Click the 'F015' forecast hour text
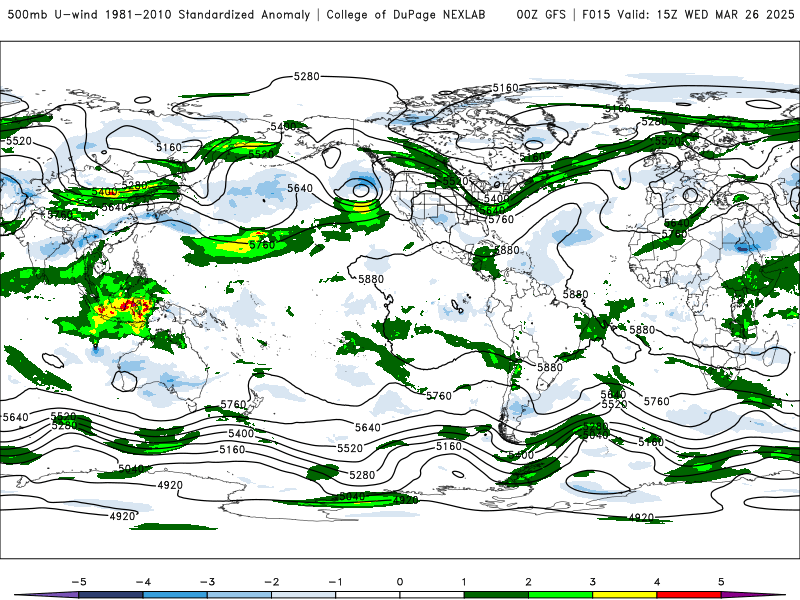This screenshot has height=600, width=800. (595, 14)
